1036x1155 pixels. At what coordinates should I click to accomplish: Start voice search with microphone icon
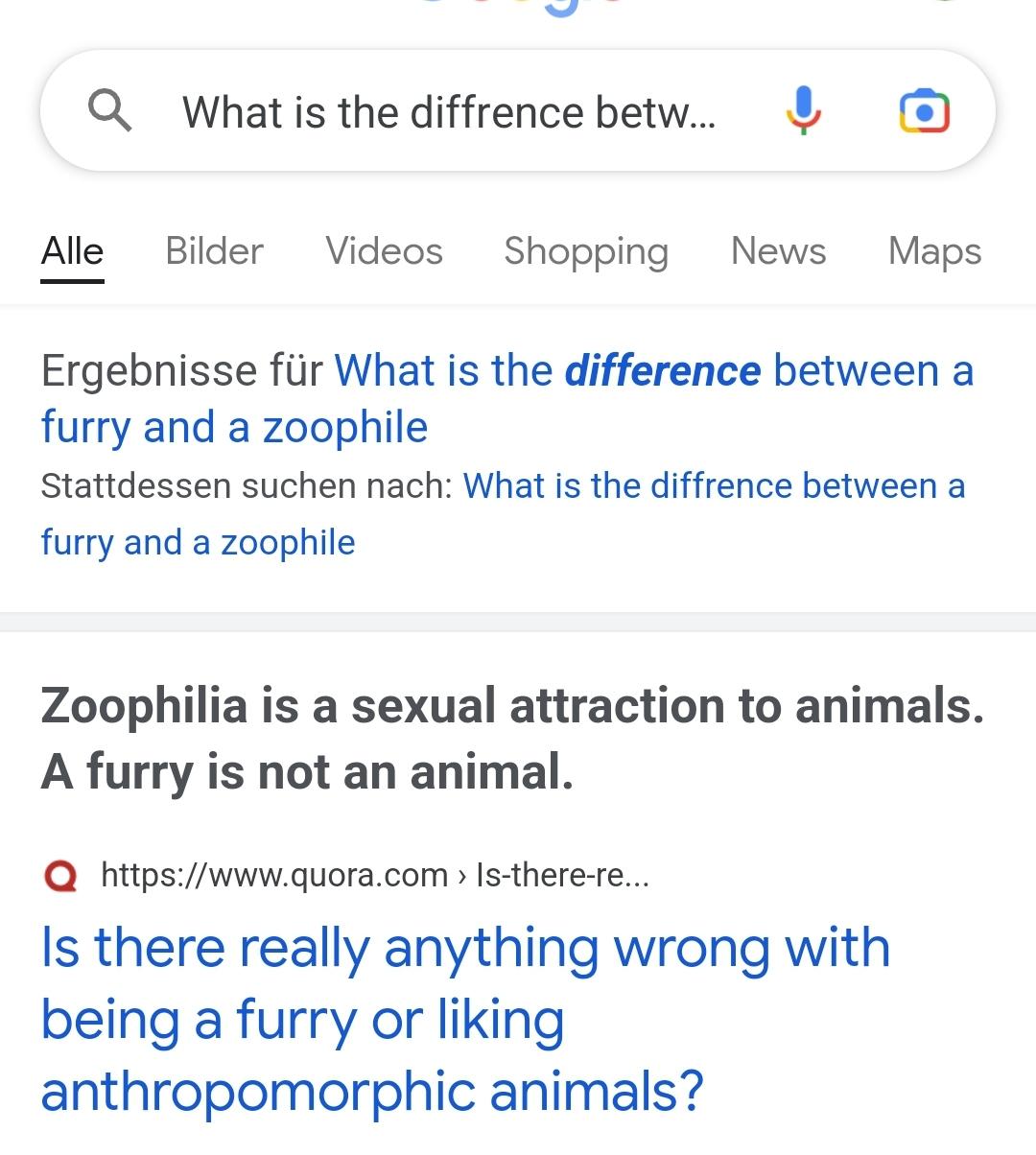click(x=804, y=110)
